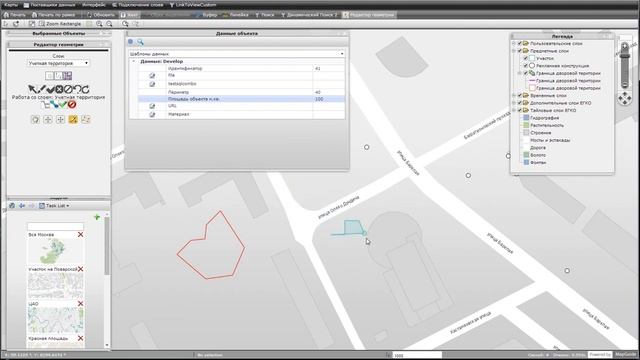The width and height of the screenshot is (640, 360).
Task: Select the arrow pointer tool in the geometry editor
Action: (32, 89)
